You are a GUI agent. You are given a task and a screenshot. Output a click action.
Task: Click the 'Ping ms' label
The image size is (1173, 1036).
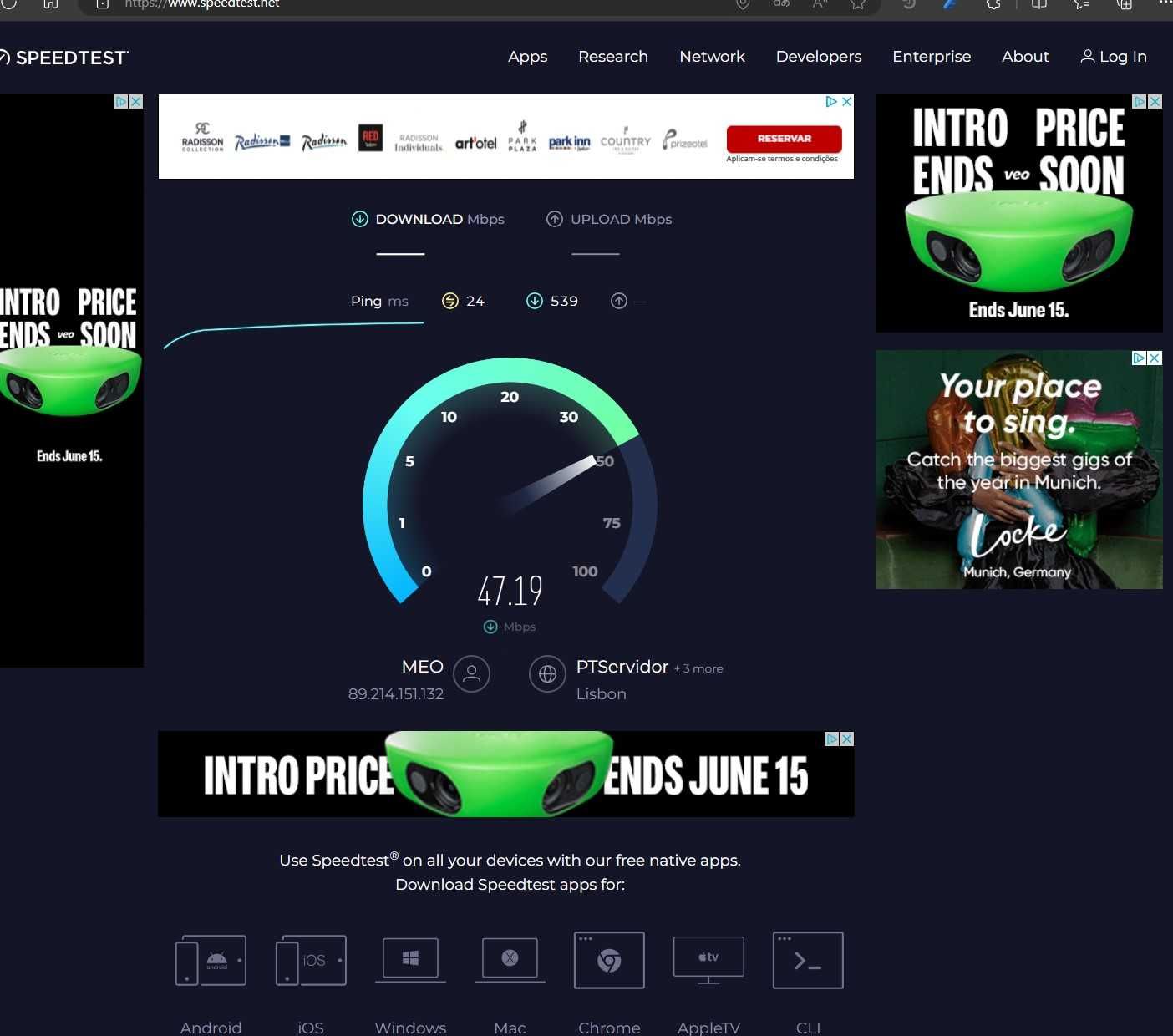coord(379,301)
